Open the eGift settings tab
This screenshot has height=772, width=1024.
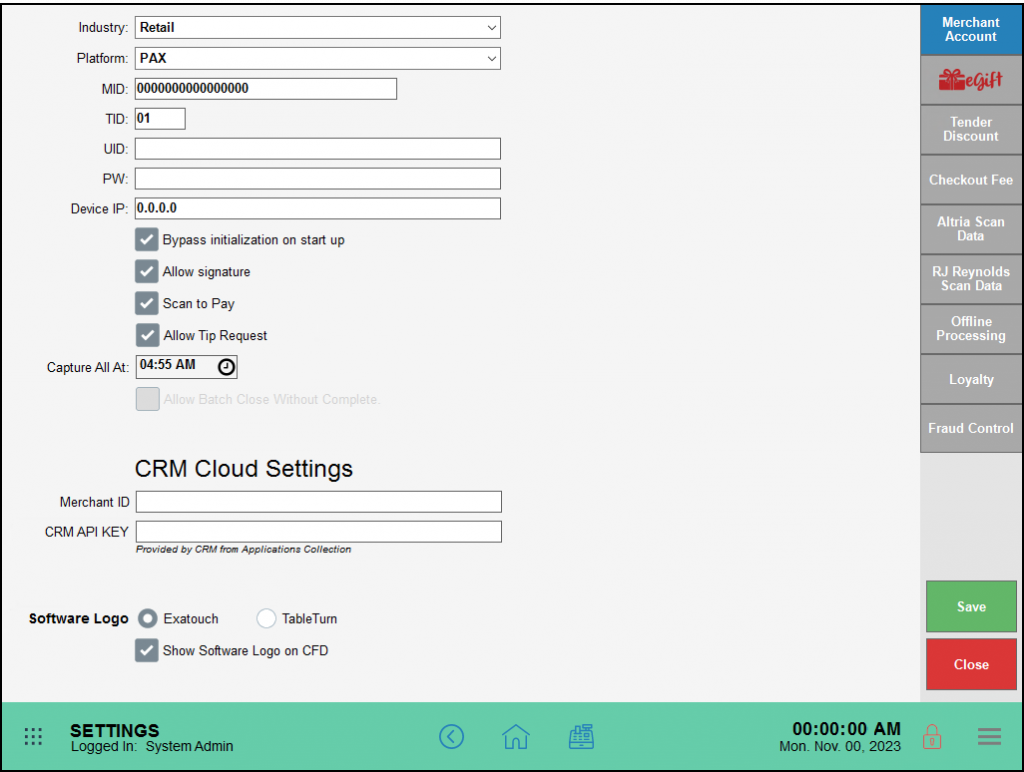click(x=970, y=80)
